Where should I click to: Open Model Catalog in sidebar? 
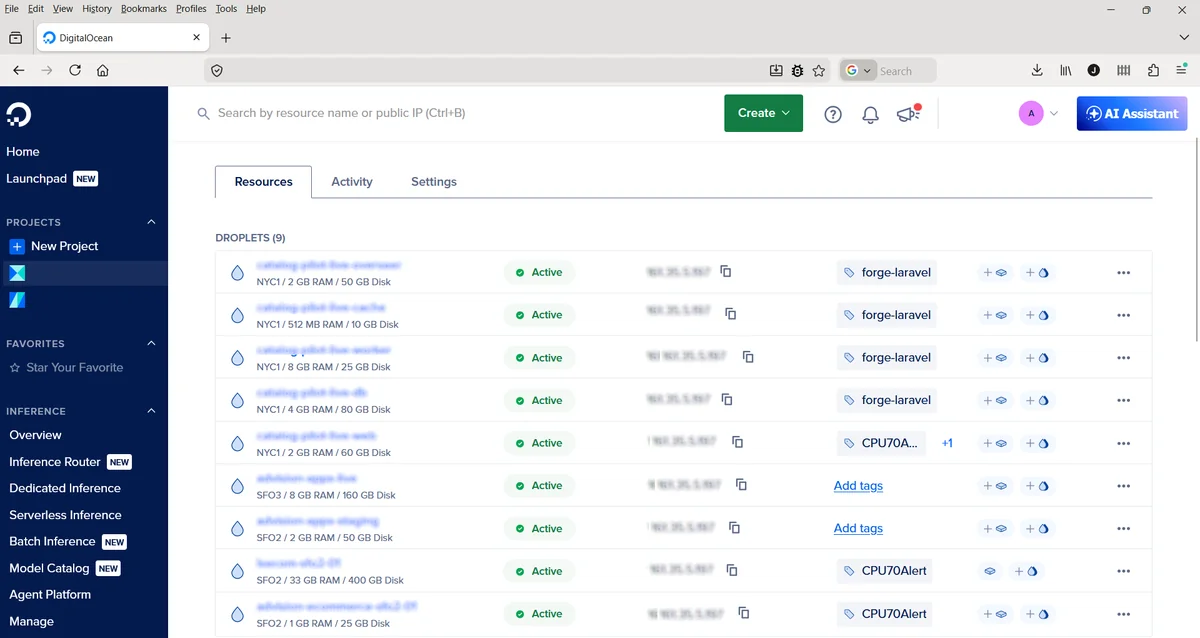tap(50, 568)
